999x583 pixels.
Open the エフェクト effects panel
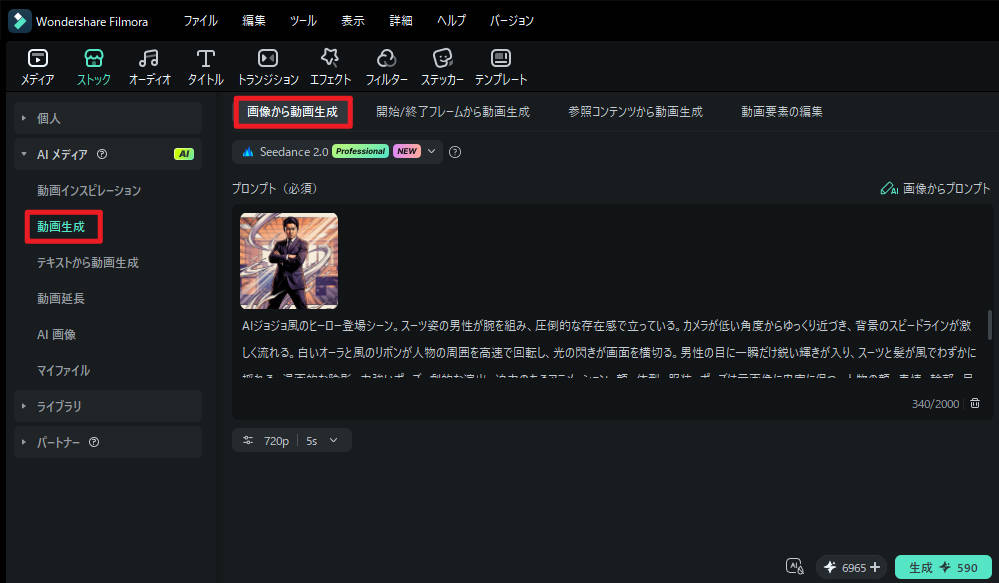point(330,67)
